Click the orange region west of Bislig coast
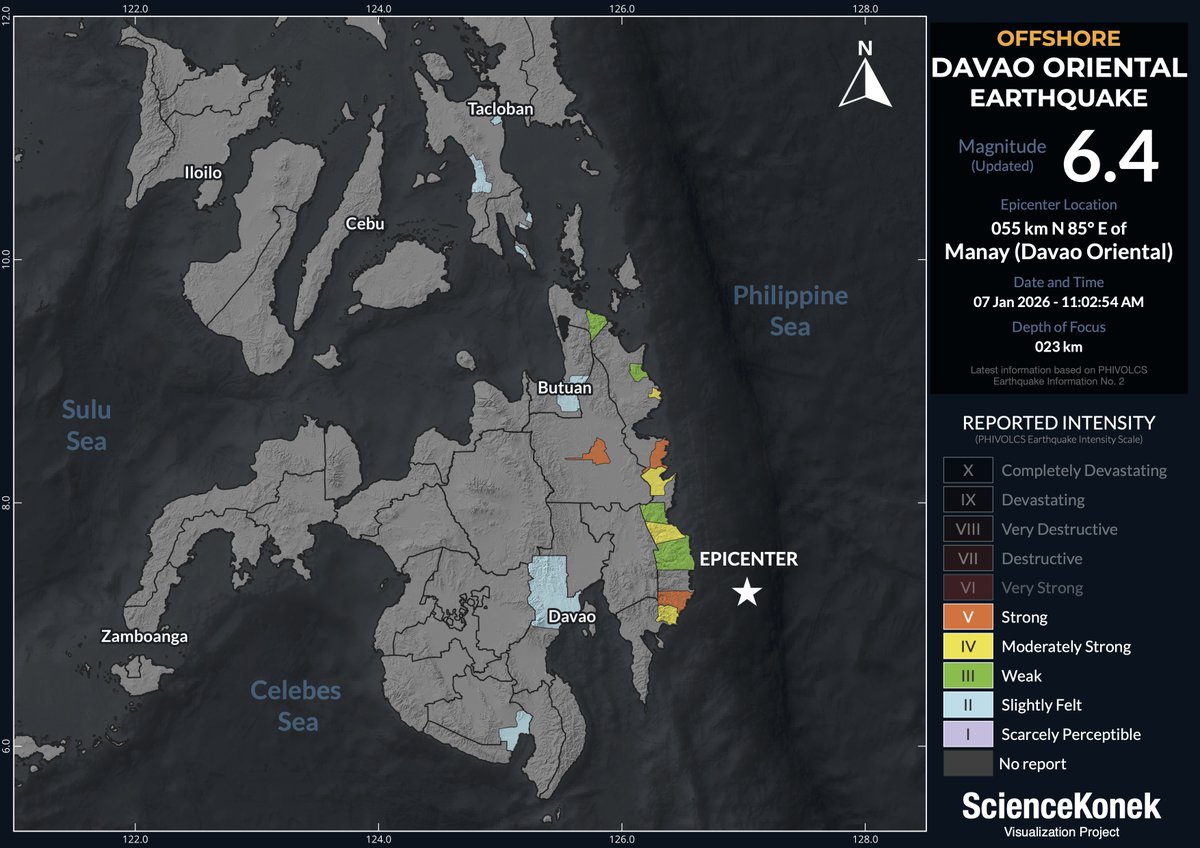 [596, 452]
